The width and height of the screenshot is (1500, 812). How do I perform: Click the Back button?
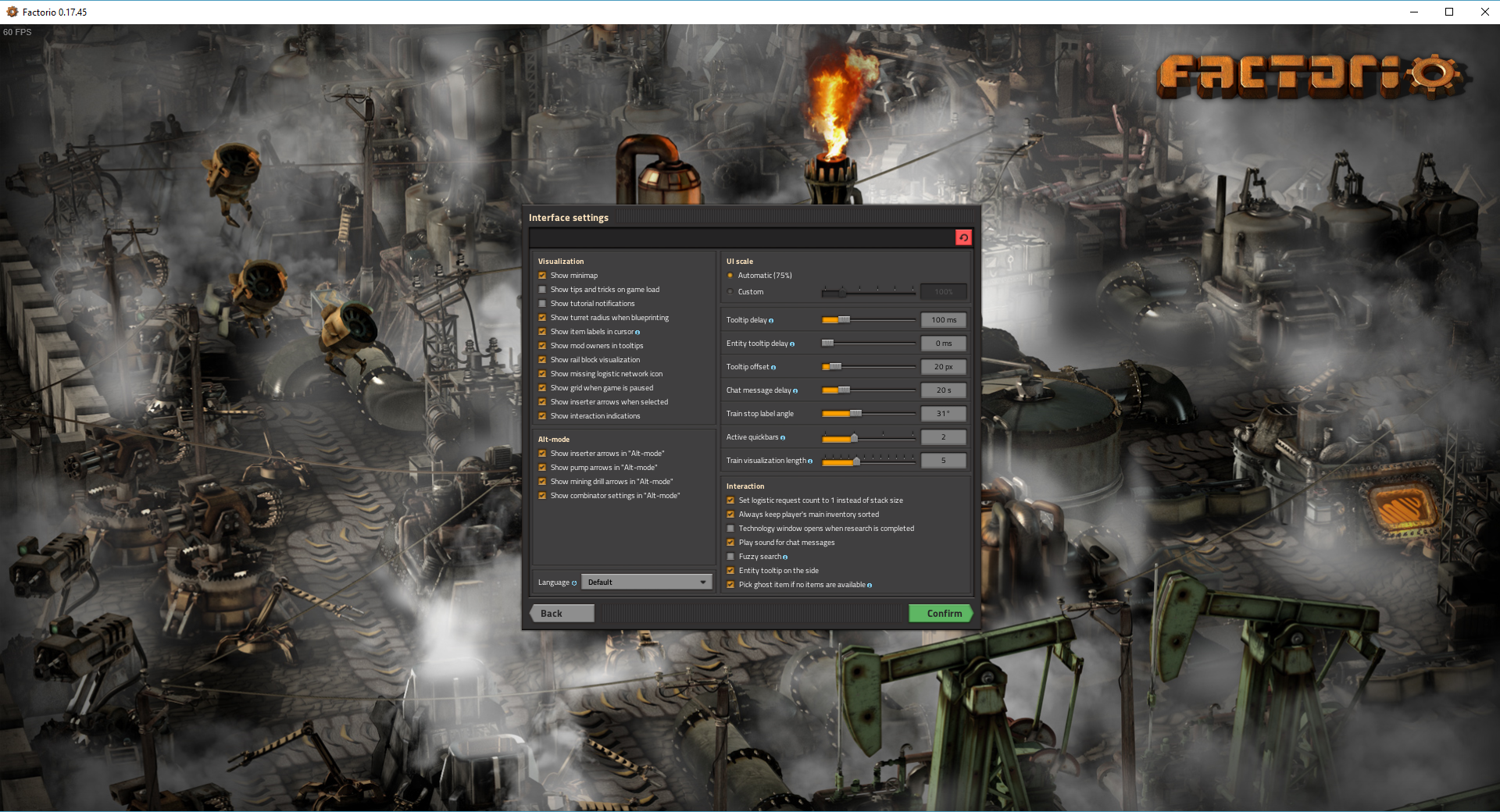pyautogui.click(x=562, y=614)
